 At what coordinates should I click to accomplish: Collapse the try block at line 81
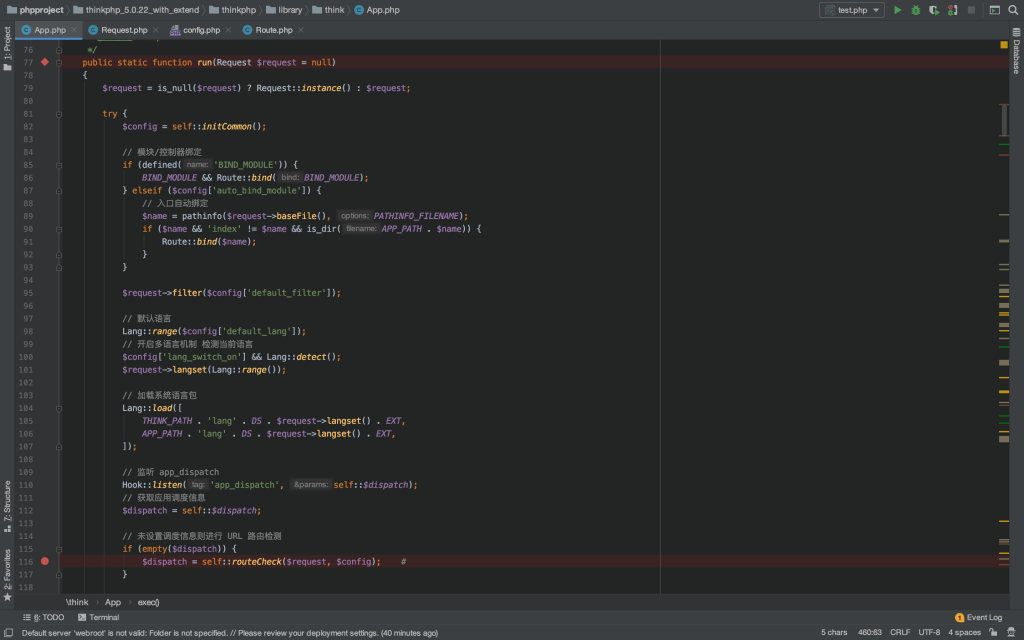[x=60, y=114]
